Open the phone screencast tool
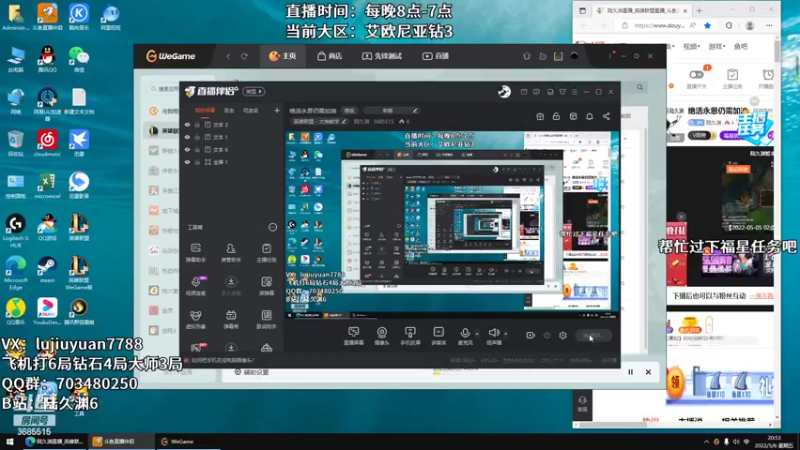Viewport: 800px width, 450px height. pos(410,336)
